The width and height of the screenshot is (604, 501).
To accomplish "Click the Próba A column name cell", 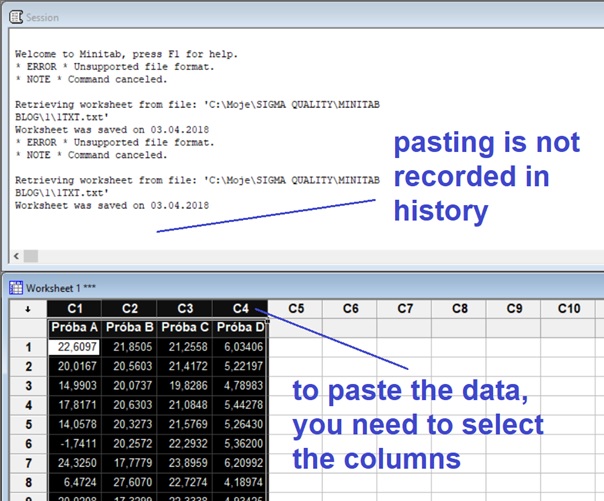I will (75, 328).
